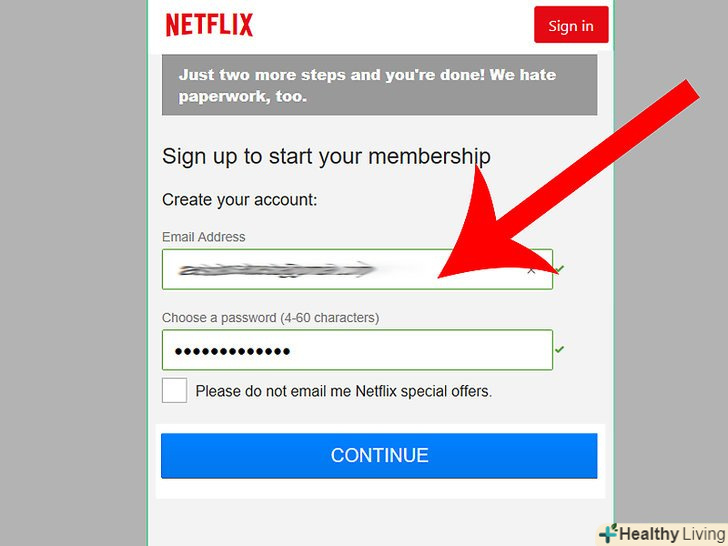Click the 'Choose a password' field label

click(x=270, y=318)
